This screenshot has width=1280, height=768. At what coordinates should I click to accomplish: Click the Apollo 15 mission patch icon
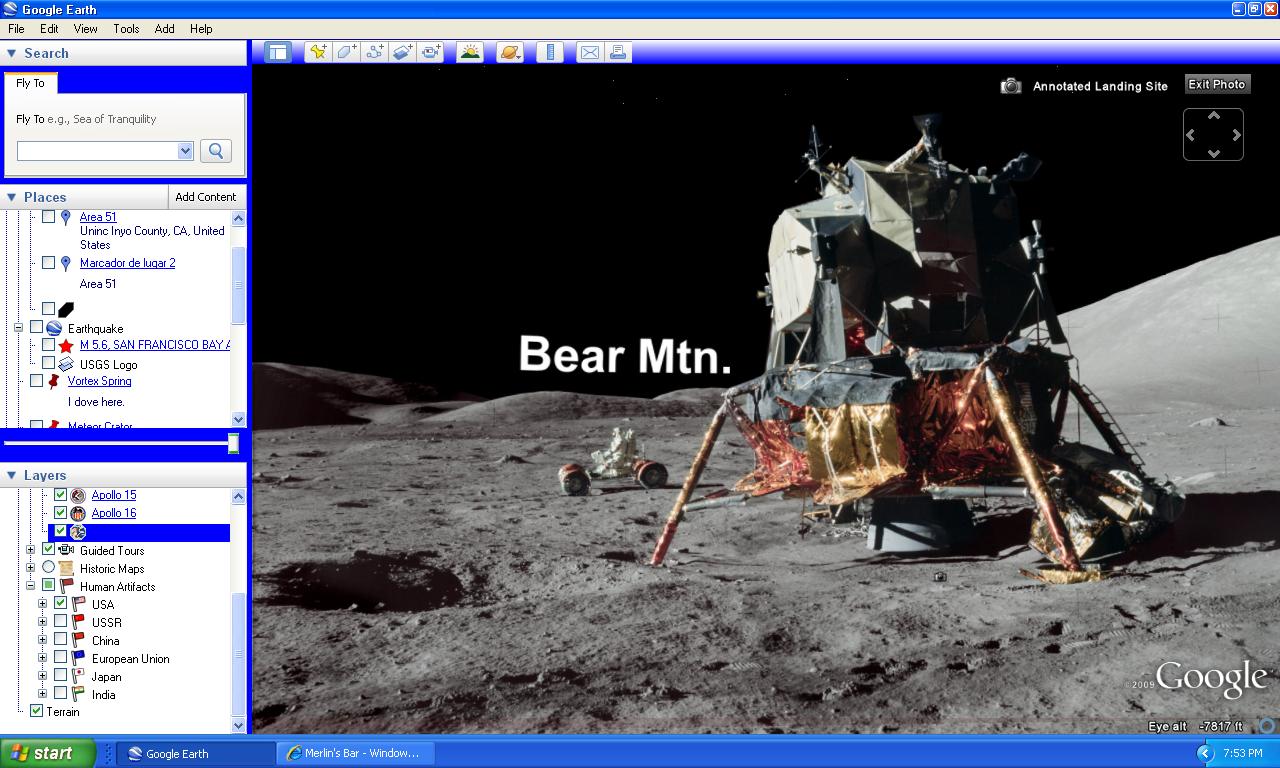click(78, 496)
